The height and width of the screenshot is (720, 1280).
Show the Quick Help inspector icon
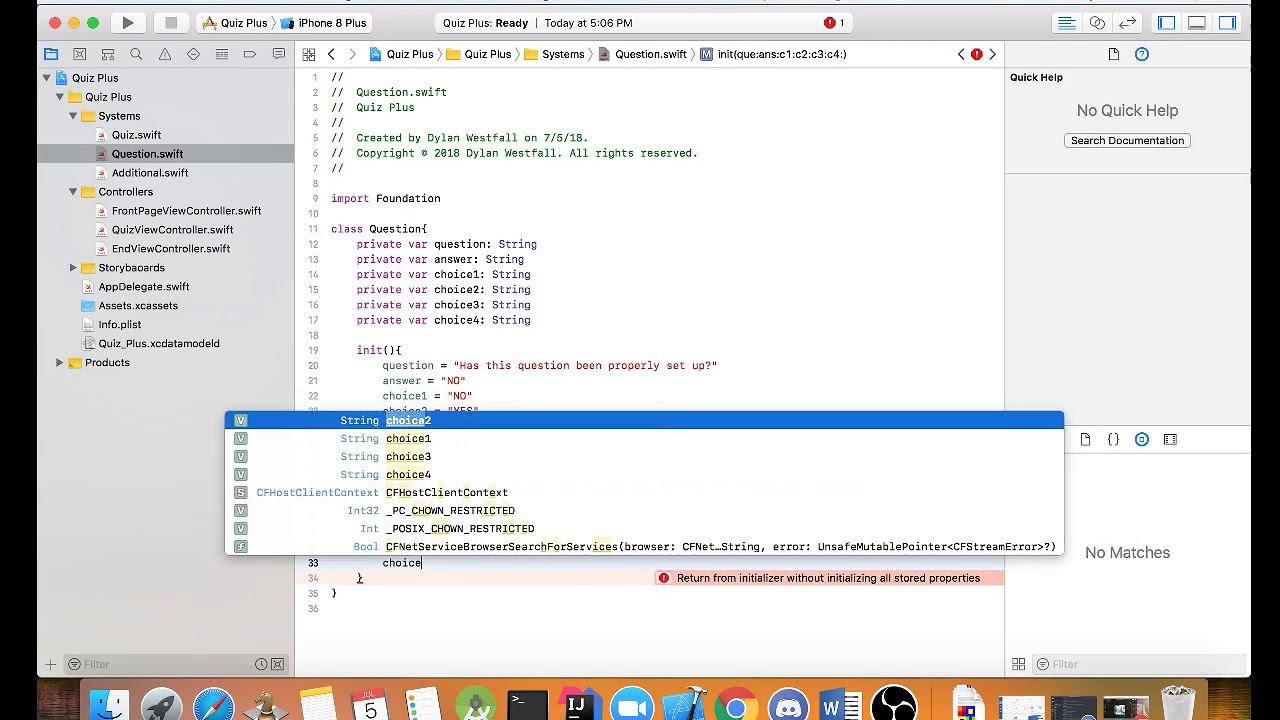[1141, 54]
